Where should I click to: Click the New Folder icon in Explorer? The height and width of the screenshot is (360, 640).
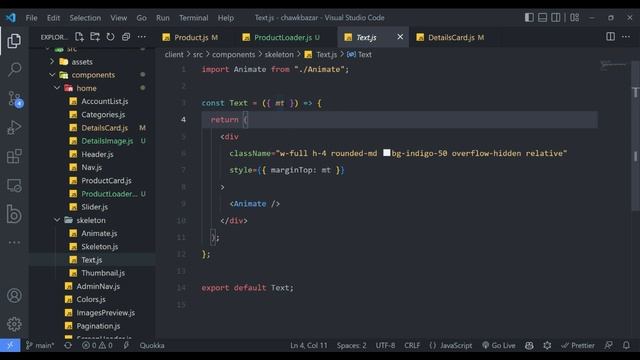95,37
